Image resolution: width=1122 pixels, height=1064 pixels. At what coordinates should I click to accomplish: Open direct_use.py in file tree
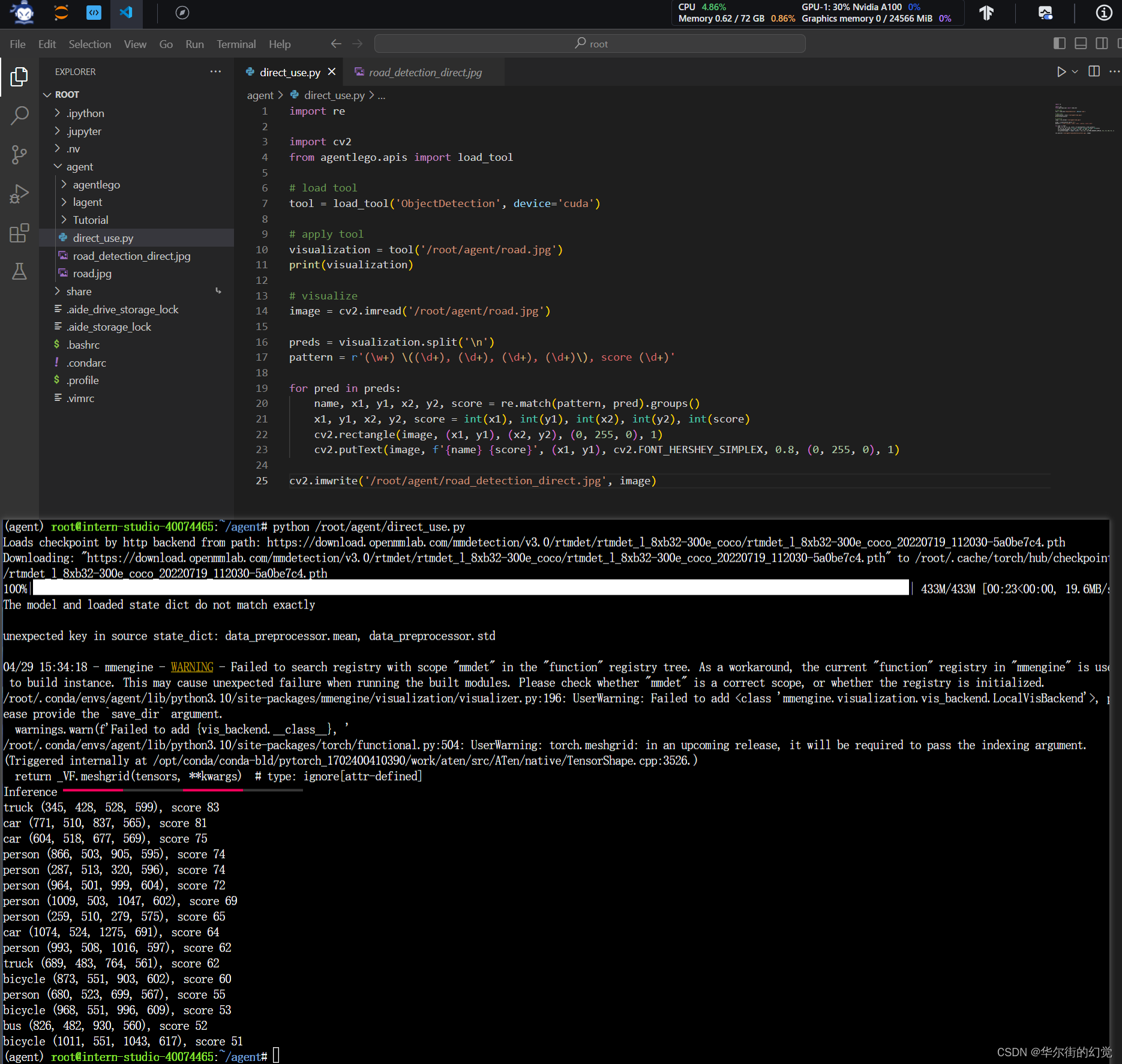click(x=137, y=238)
